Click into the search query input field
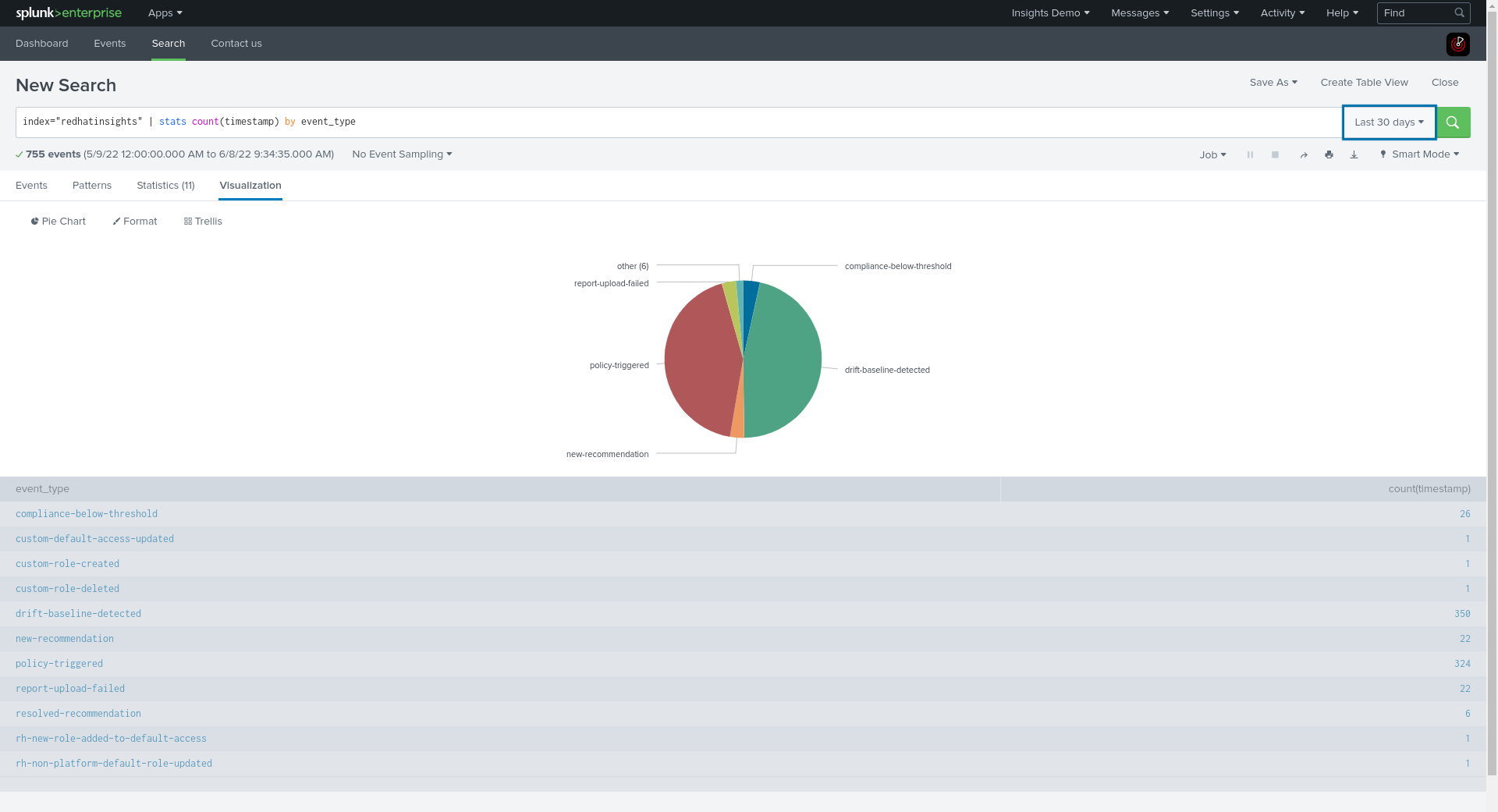This screenshot has height=812, width=1498. [671, 122]
